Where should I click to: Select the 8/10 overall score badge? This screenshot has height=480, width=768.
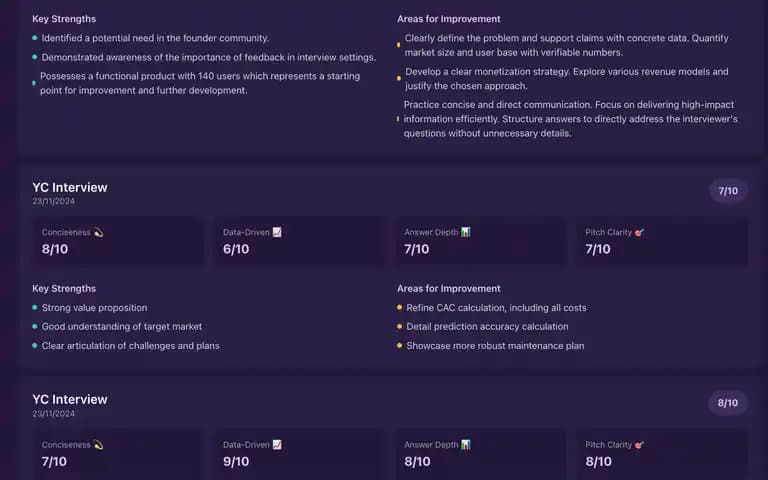728,403
